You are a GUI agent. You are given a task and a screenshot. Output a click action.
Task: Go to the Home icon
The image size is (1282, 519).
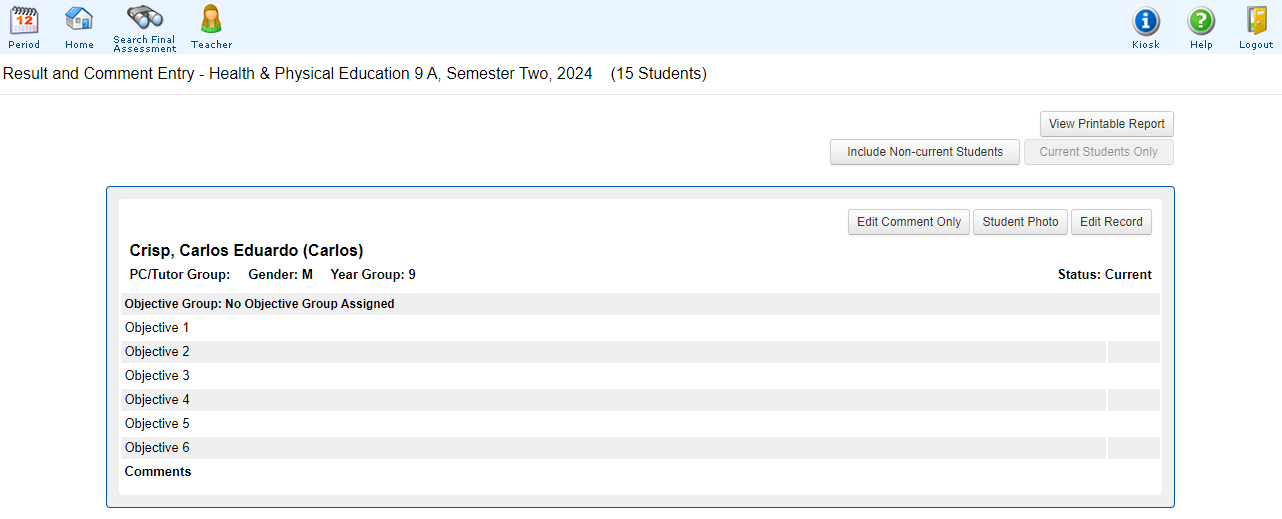pyautogui.click(x=79, y=20)
